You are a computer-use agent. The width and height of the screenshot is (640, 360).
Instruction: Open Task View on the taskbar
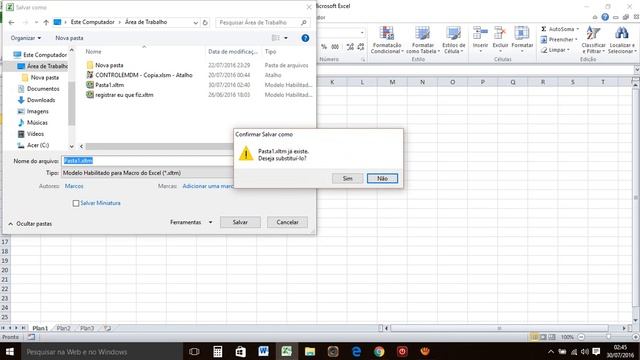point(194,351)
